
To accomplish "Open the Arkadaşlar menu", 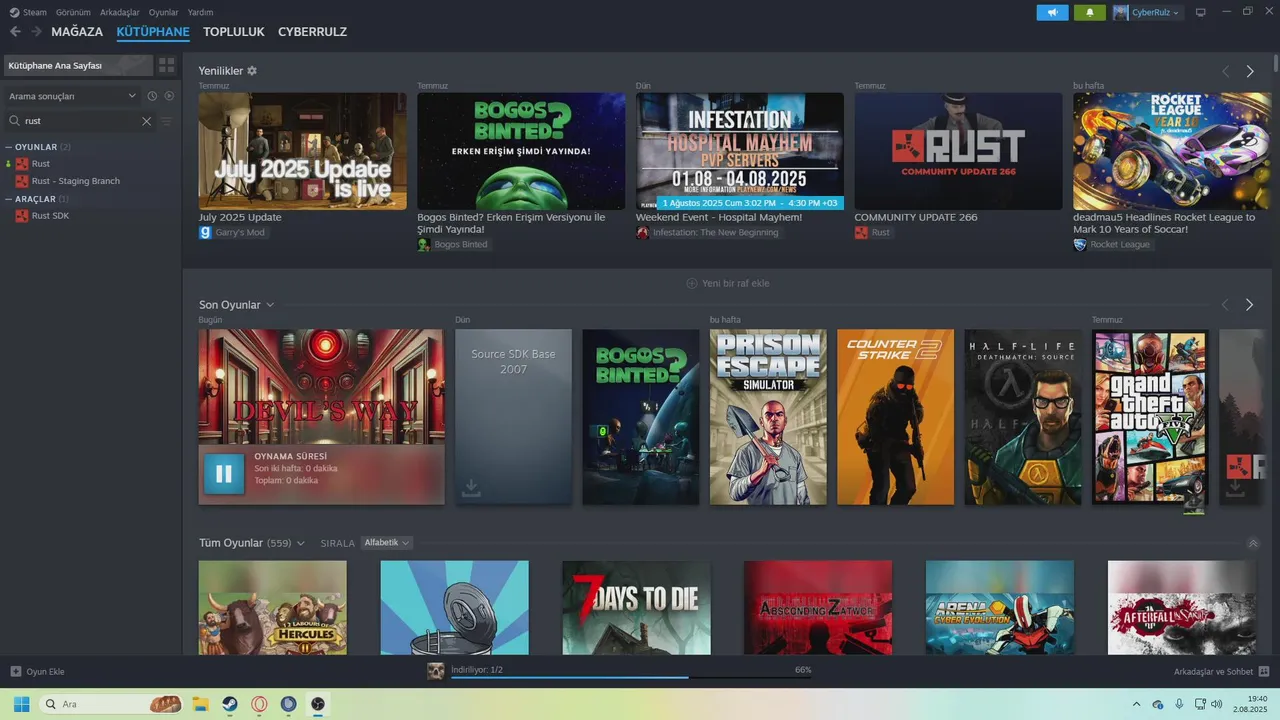I will tap(120, 12).
